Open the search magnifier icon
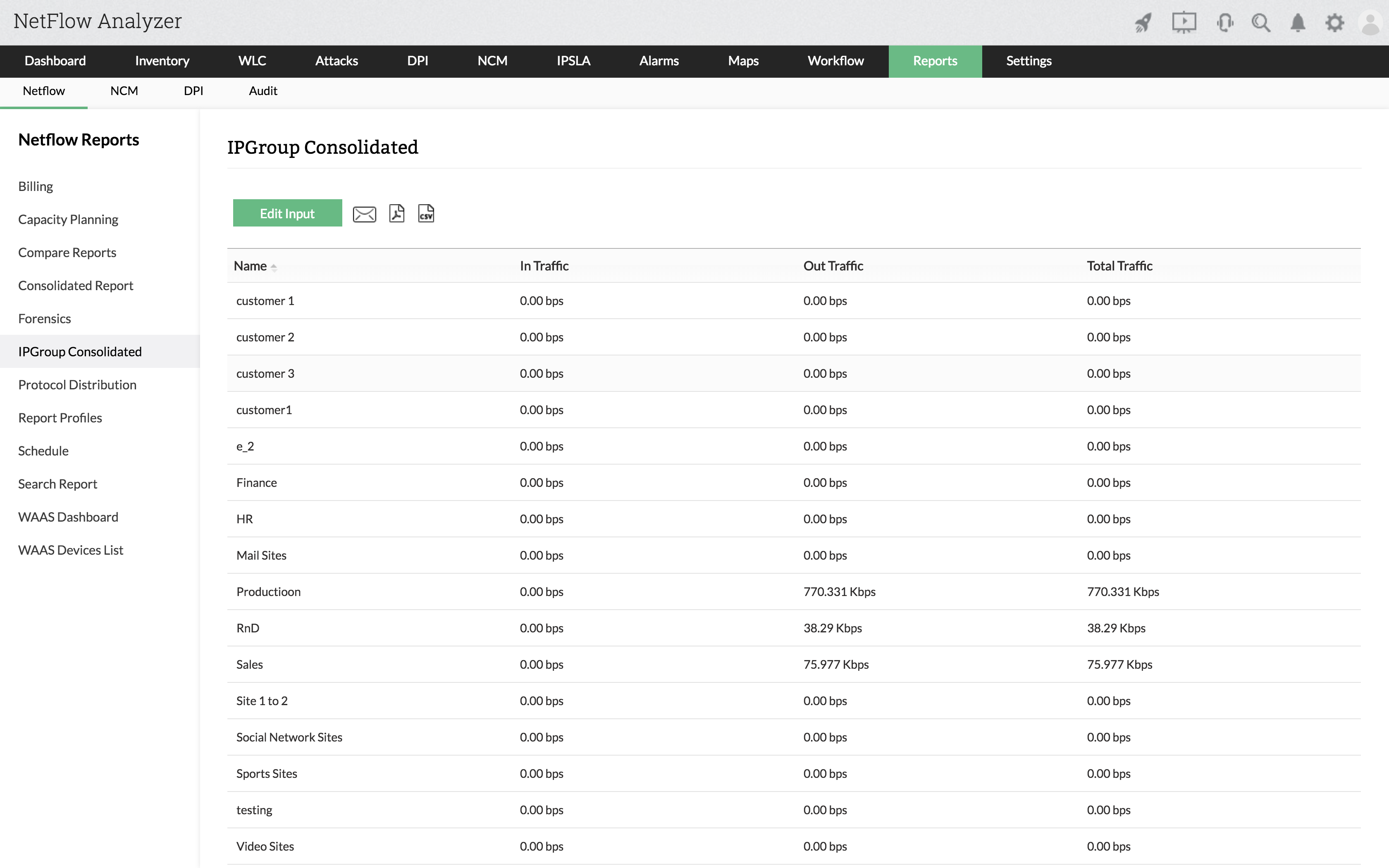Viewport: 1389px width, 868px height. click(x=1261, y=23)
